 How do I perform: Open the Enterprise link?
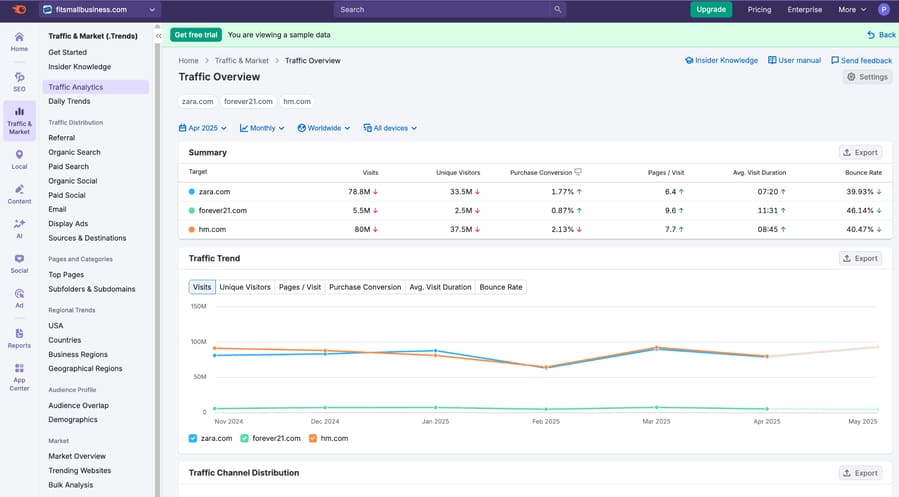point(804,9)
